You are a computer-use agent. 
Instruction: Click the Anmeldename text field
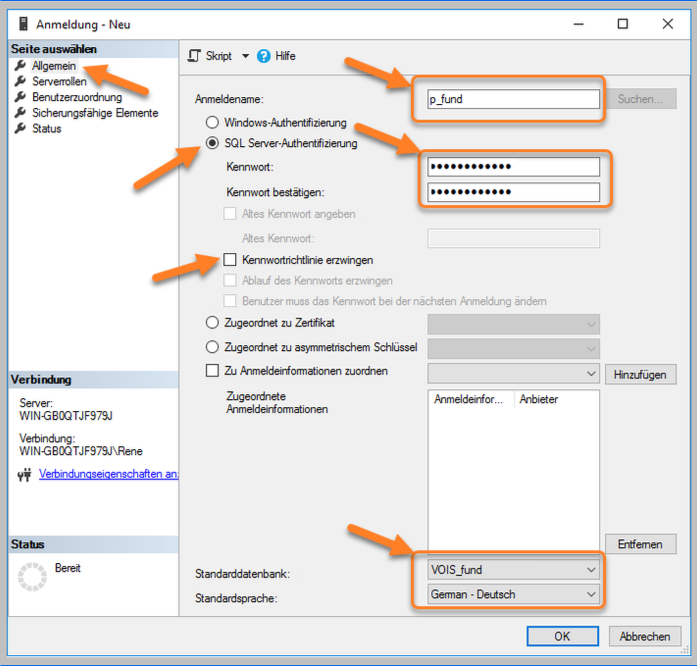point(513,99)
